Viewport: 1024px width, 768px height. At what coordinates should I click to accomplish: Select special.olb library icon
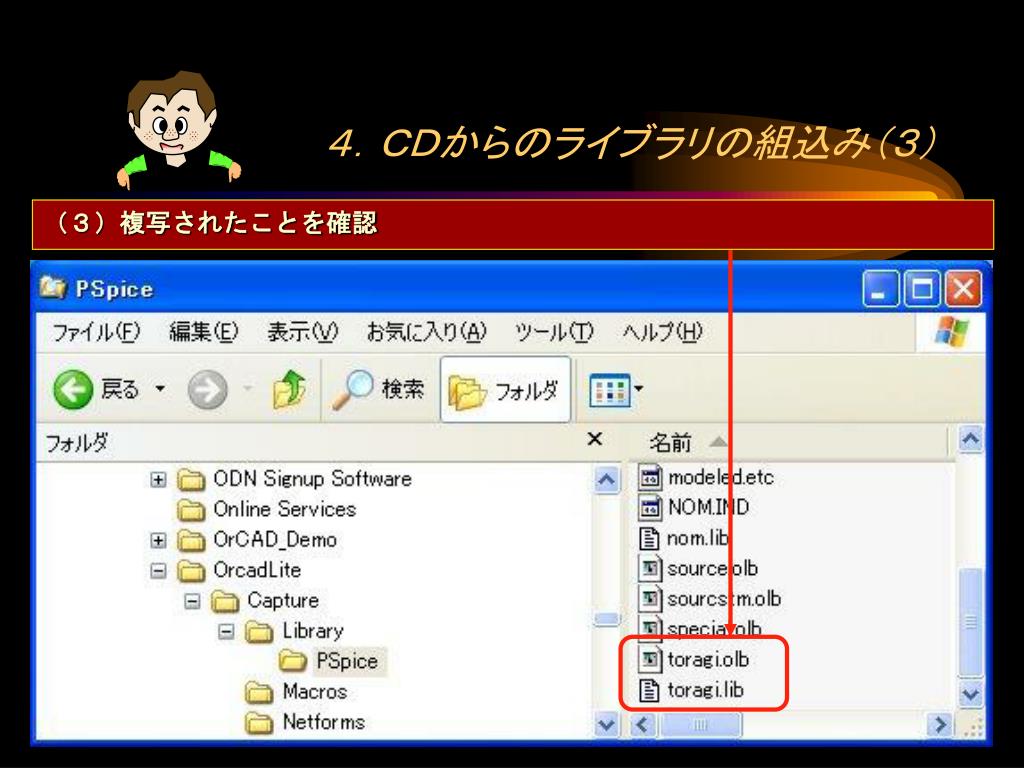649,627
